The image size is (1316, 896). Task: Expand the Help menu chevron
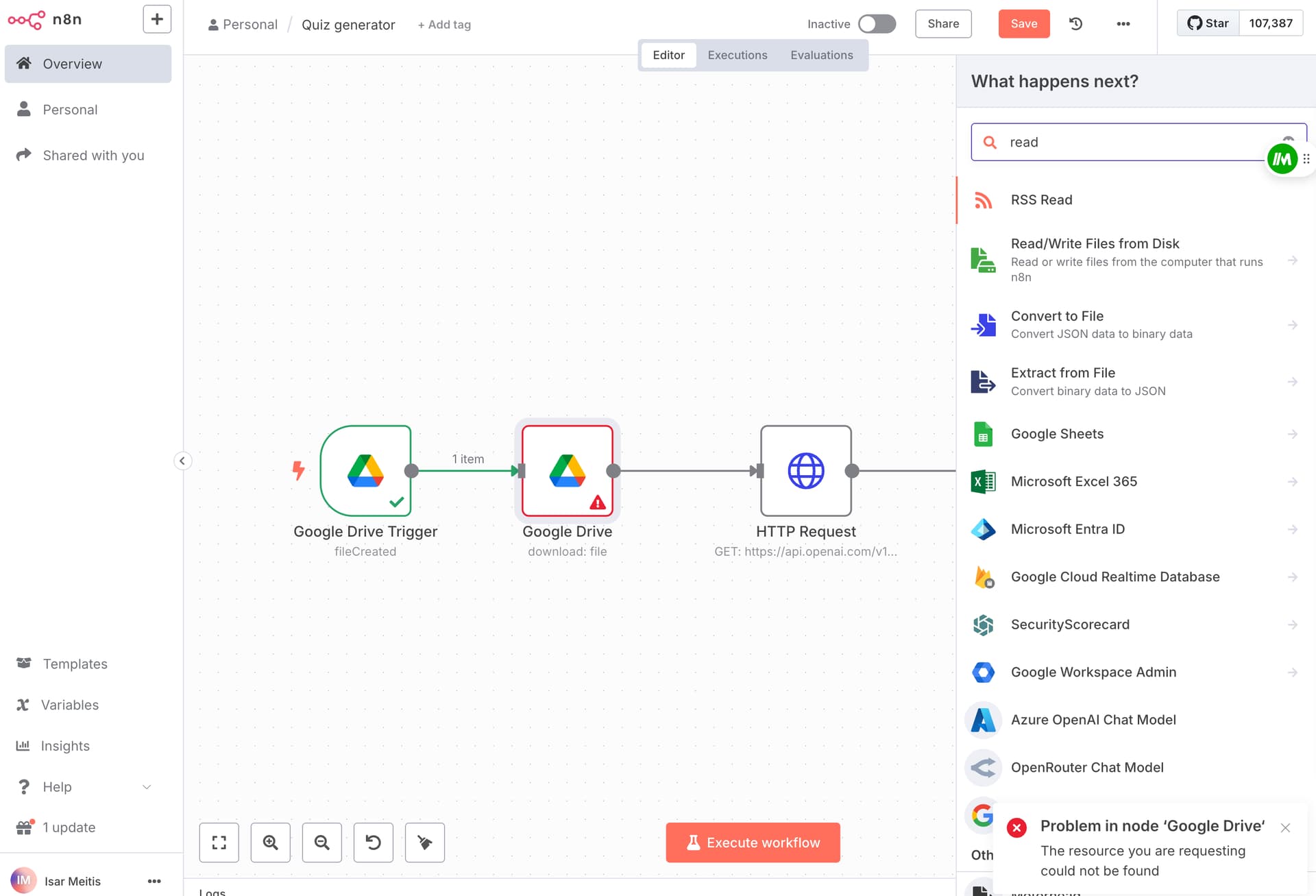(147, 787)
